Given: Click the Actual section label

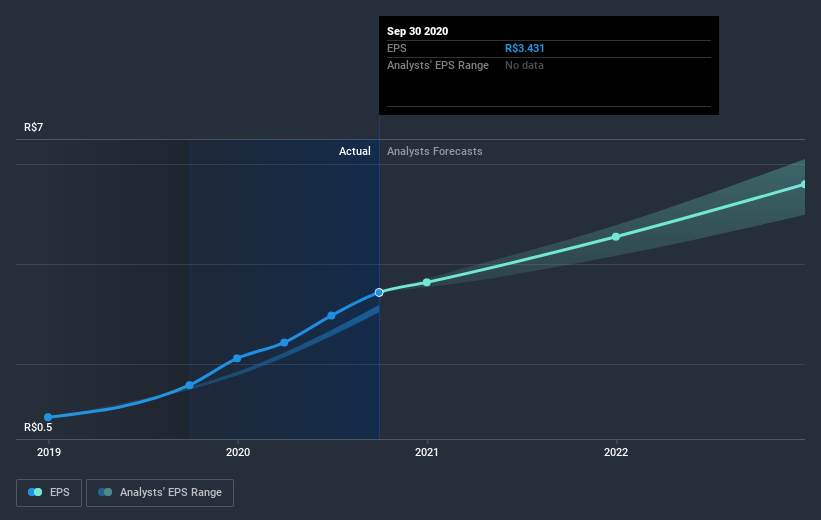Looking at the screenshot, I should (354, 151).
